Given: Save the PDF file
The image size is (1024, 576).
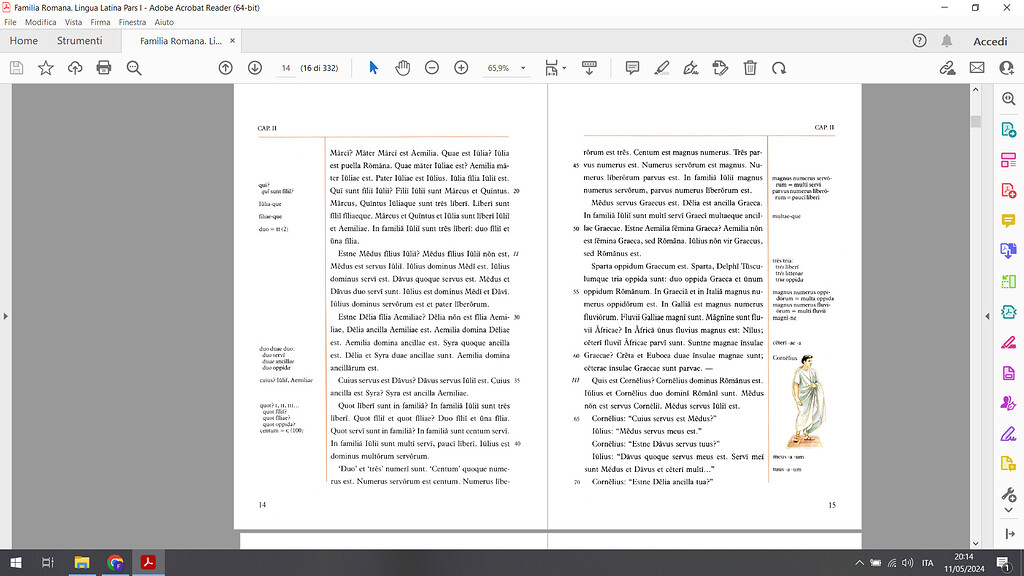Looking at the screenshot, I should click(x=16, y=67).
